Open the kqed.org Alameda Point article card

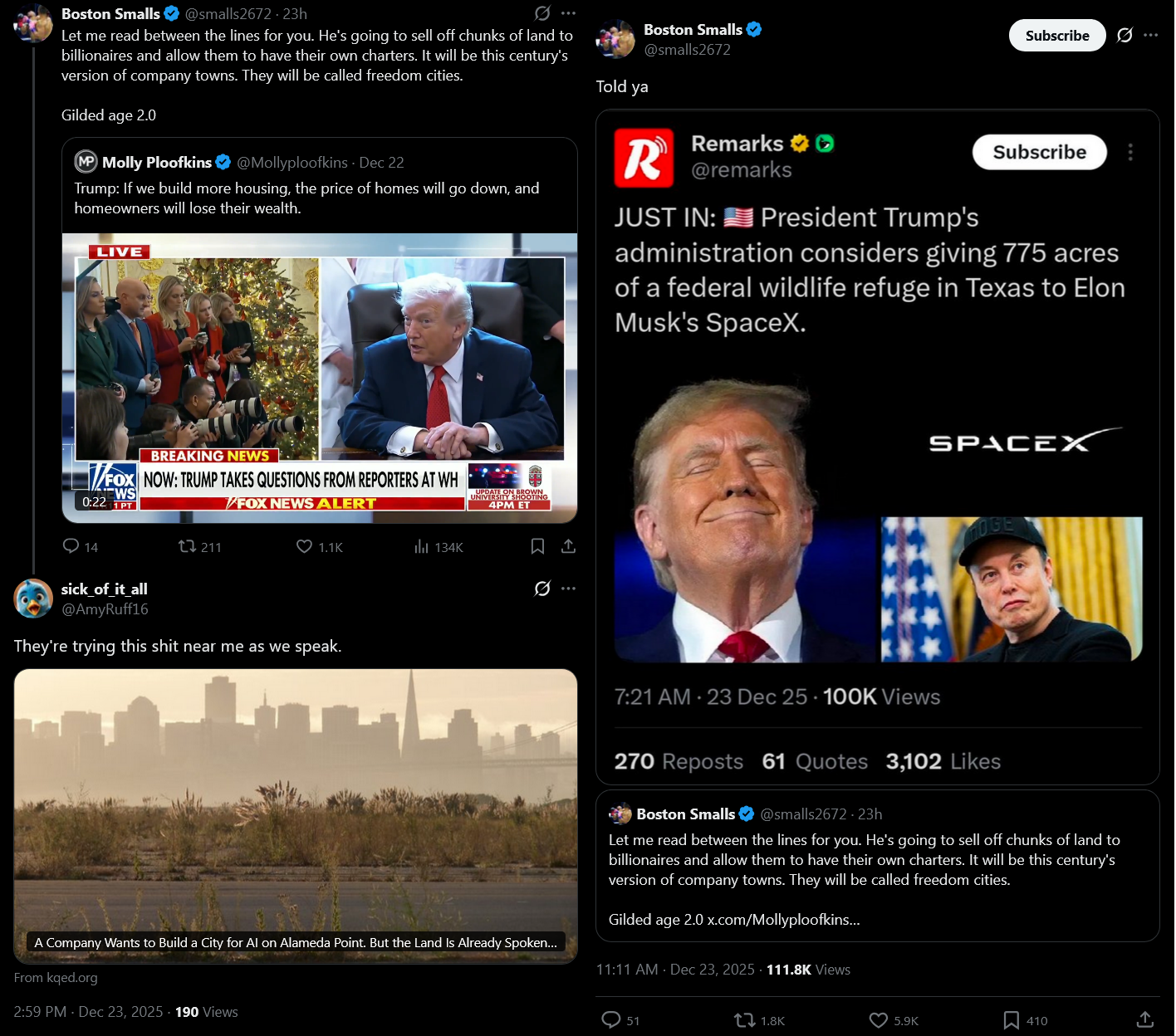tap(296, 816)
